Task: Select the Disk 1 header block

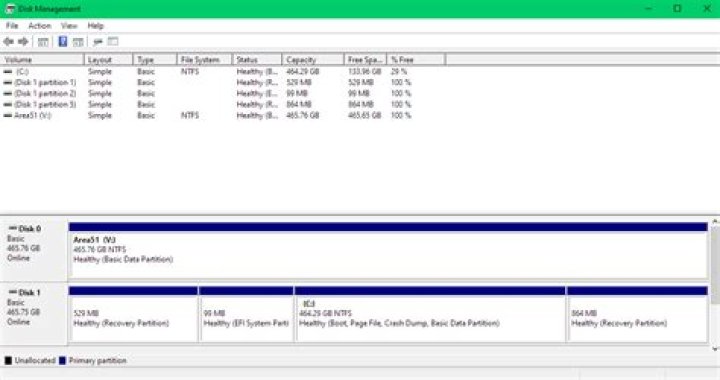Action: pos(34,314)
